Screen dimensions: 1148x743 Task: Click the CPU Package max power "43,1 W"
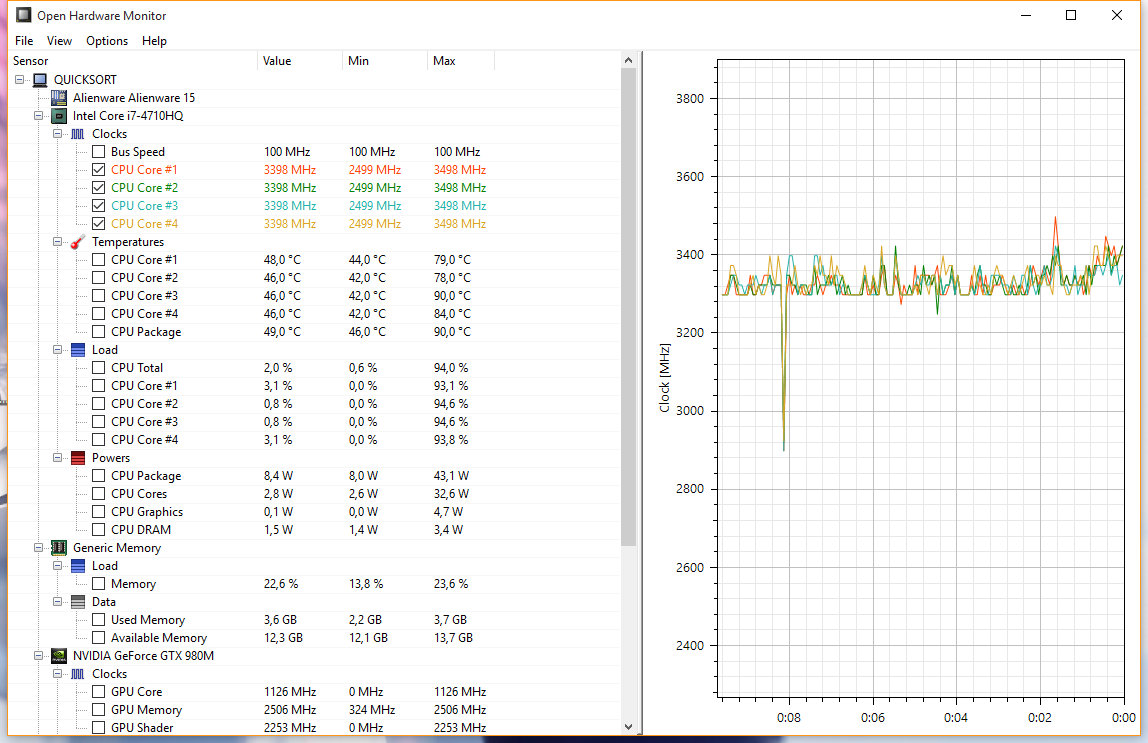point(451,476)
